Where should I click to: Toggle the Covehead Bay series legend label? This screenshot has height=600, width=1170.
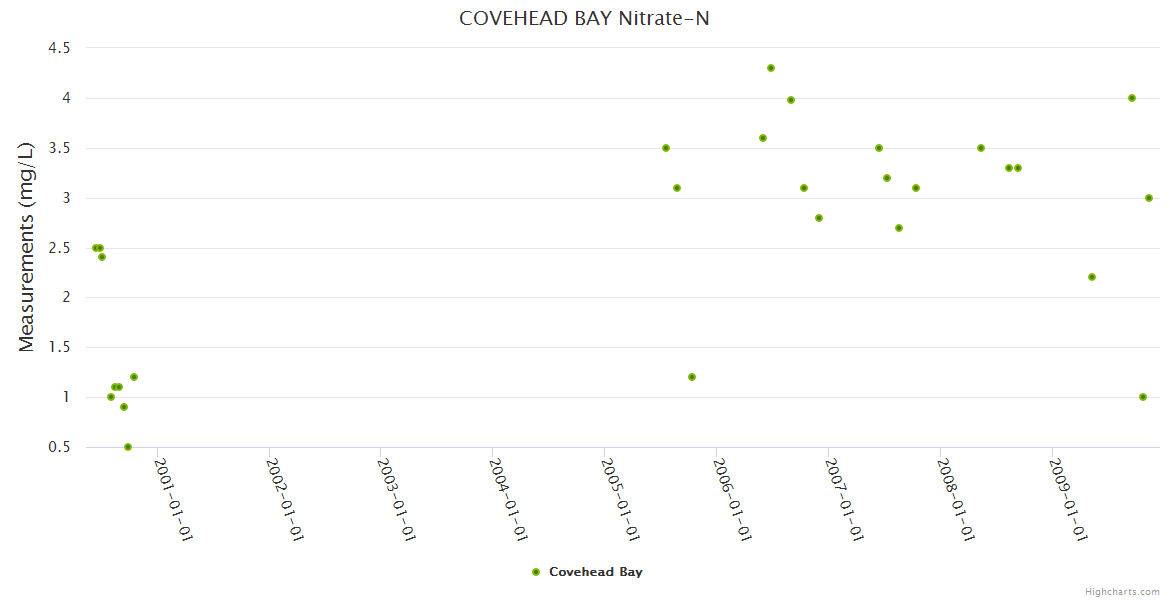click(x=595, y=572)
